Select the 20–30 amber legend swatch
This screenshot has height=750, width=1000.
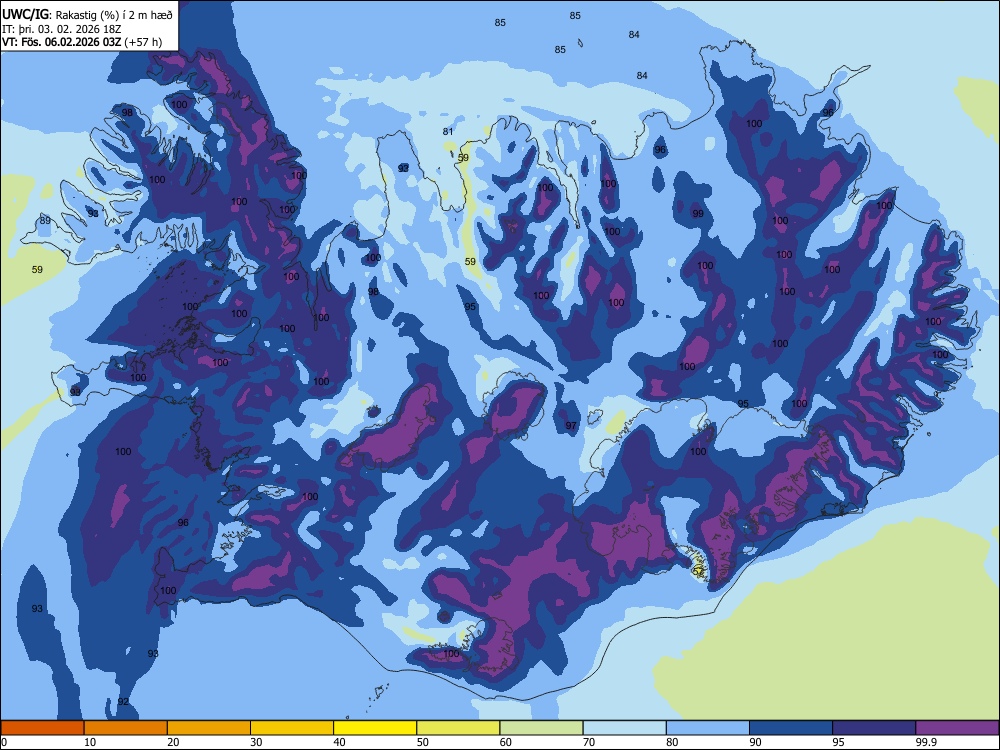pyautogui.click(x=209, y=728)
